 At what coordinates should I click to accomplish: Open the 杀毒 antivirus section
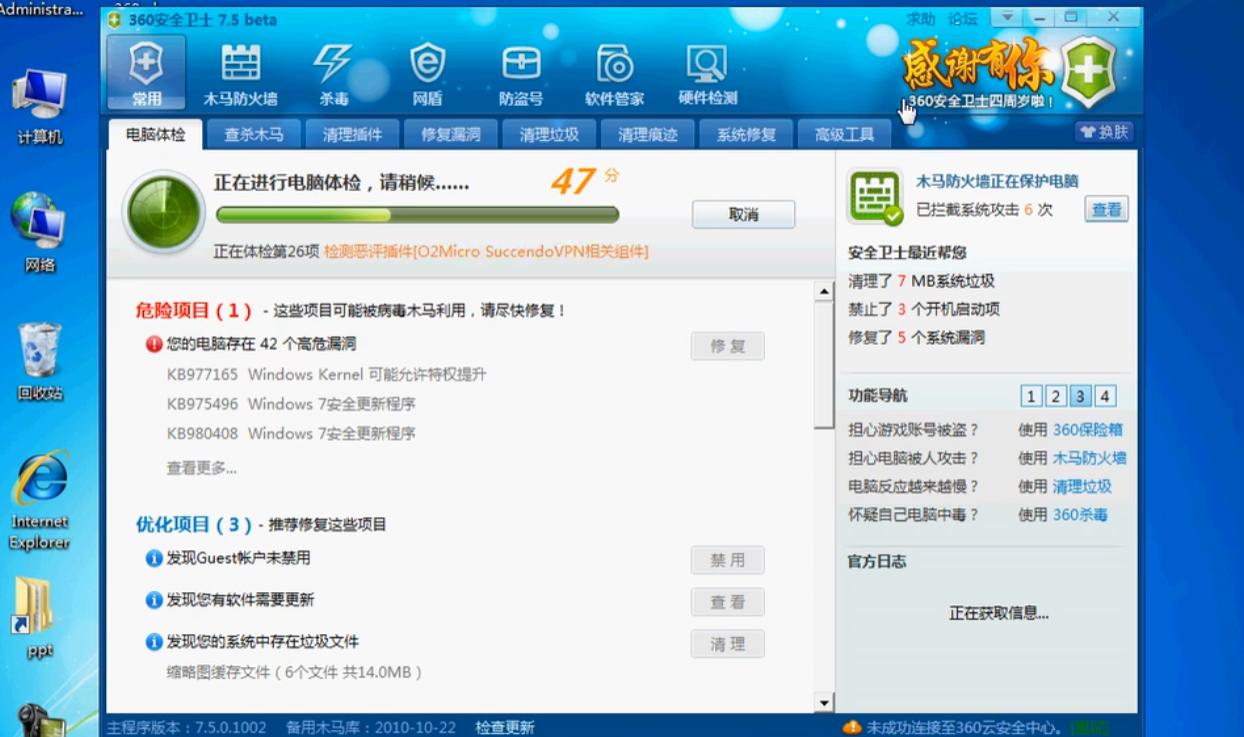(x=334, y=72)
